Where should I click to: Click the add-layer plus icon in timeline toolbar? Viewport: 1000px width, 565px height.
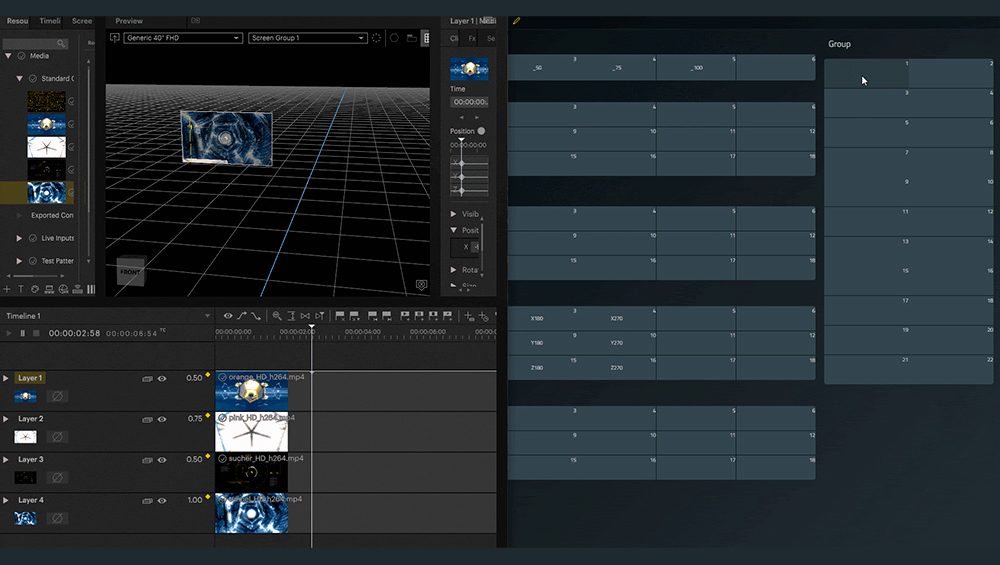(469, 316)
